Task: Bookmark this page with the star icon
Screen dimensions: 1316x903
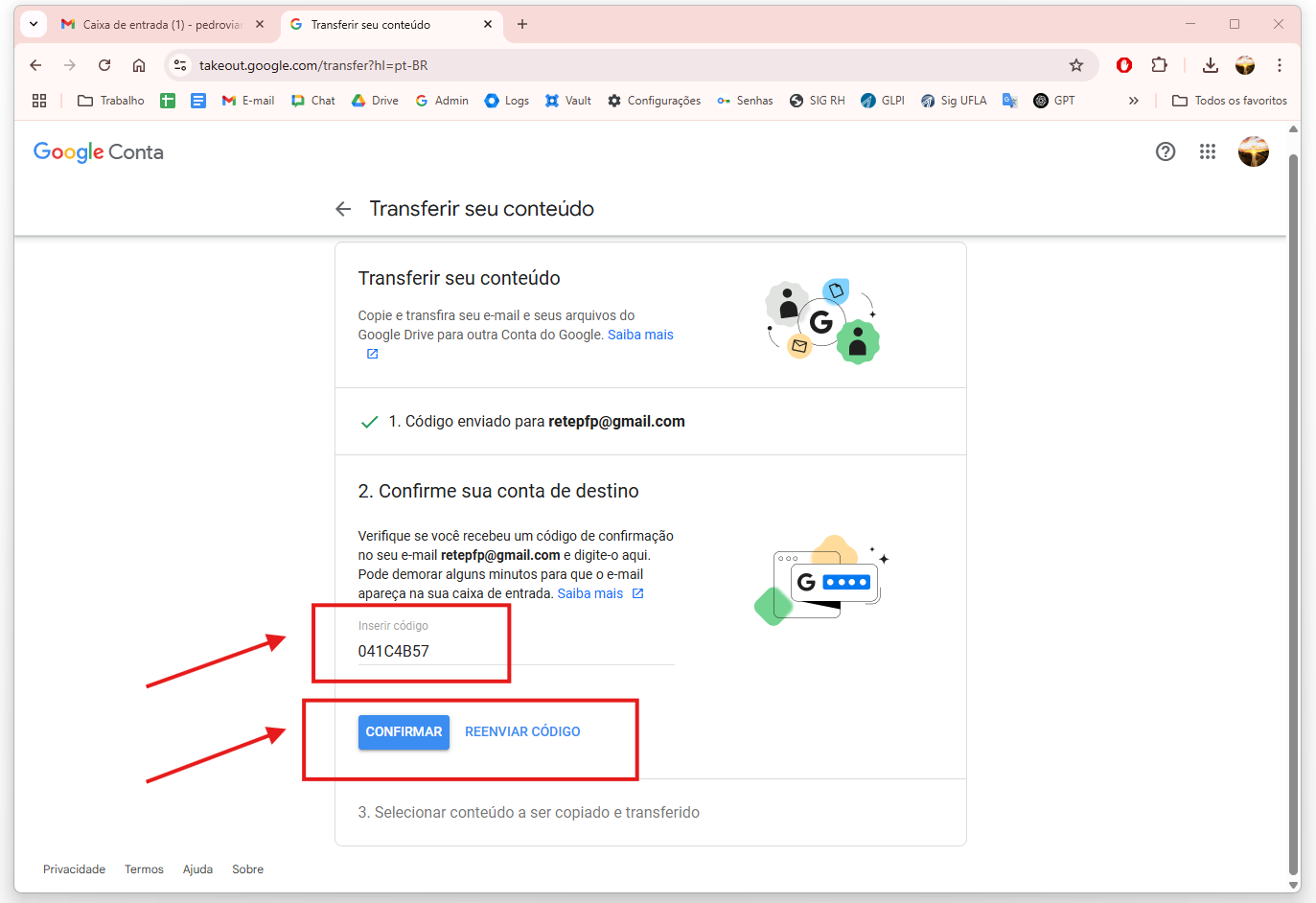Action: coord(1075,65)
